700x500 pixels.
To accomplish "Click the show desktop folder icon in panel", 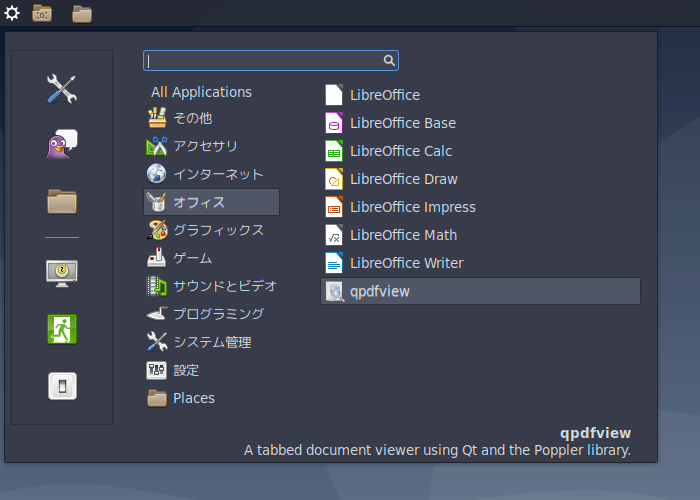I will [42, 13].
